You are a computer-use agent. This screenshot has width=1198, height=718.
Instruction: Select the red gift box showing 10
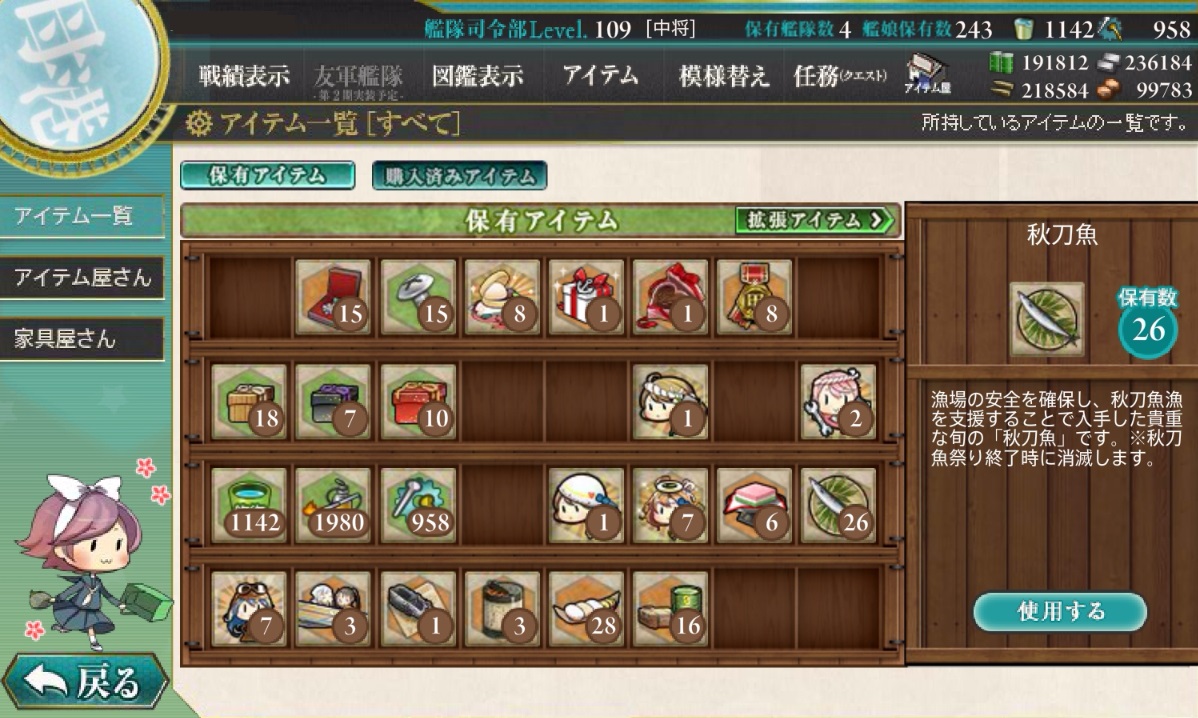tap(418, 401)
